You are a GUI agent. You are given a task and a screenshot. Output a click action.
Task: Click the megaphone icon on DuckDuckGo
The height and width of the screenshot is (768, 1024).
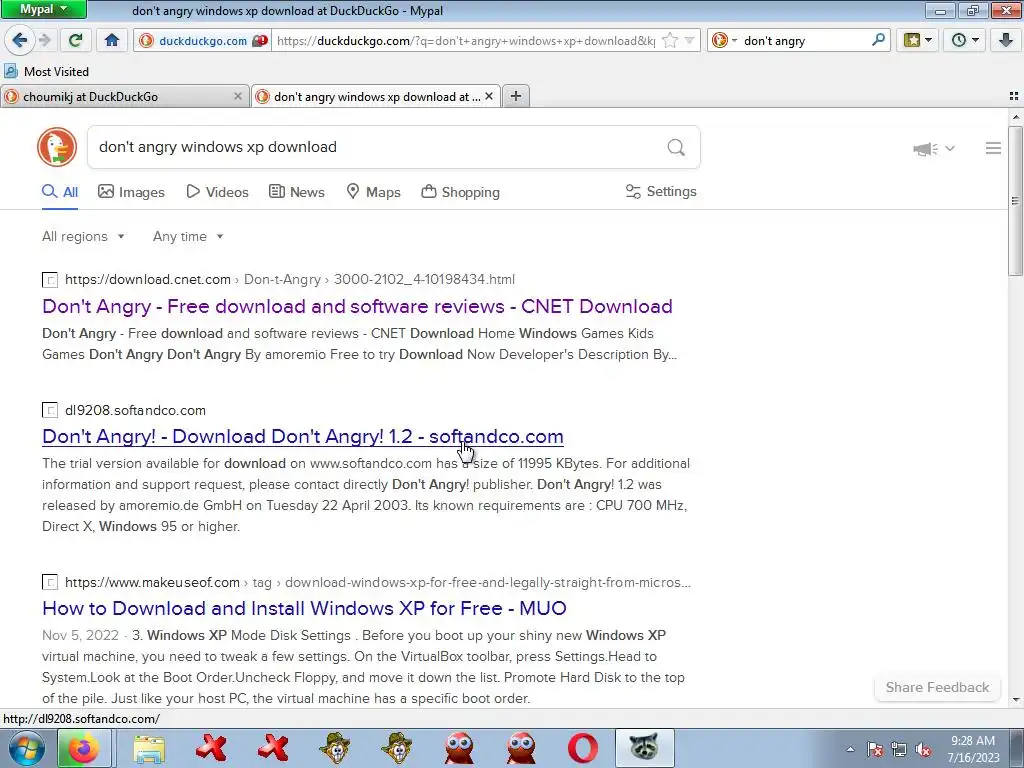925,149
